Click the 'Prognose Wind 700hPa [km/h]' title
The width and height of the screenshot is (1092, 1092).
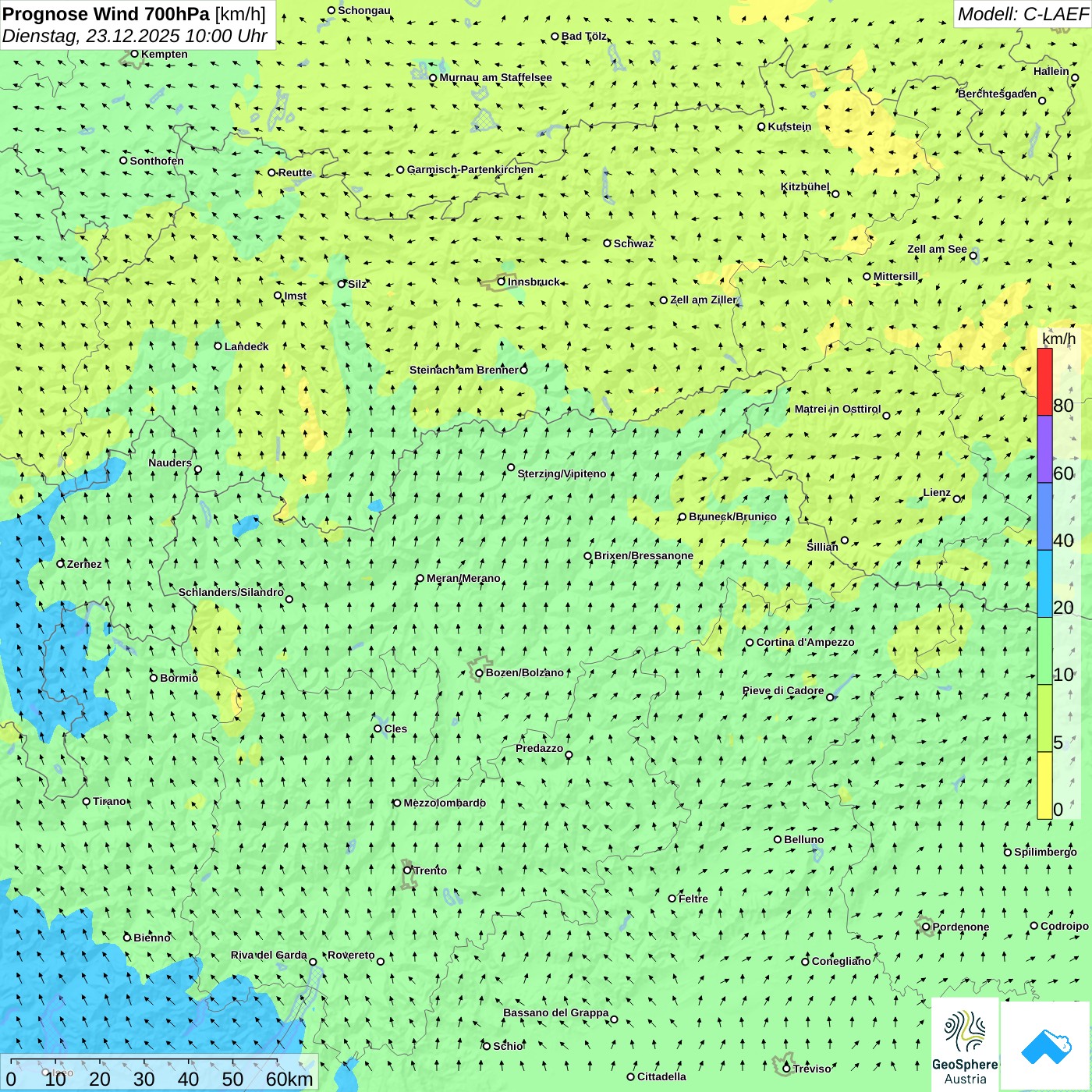click(x=134, y=14)
